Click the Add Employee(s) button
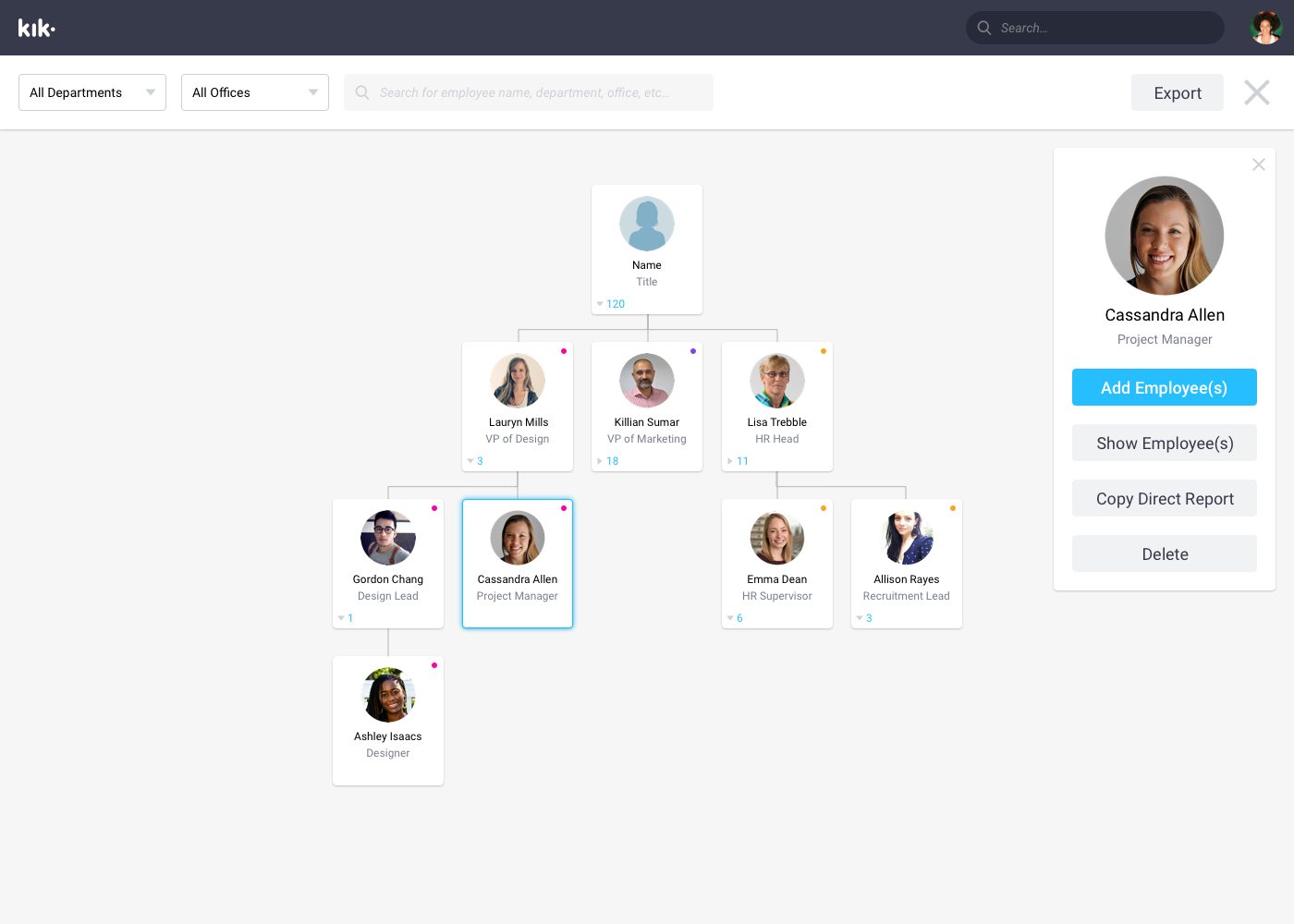The height and width of the screenshot is (924, 1294). 1164,387
